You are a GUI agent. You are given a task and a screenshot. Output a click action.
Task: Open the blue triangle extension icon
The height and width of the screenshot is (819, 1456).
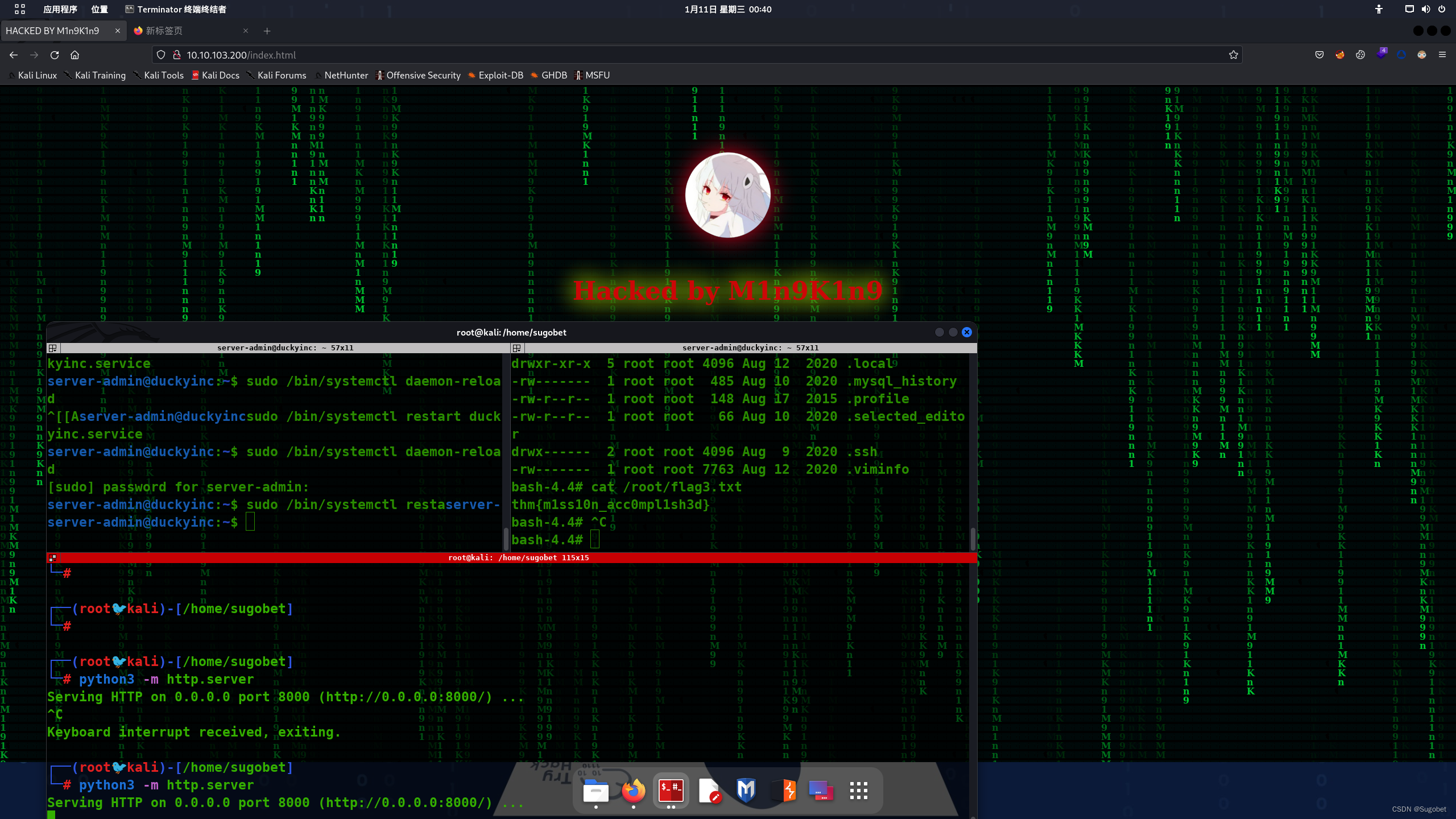(x=1401, y=55)
